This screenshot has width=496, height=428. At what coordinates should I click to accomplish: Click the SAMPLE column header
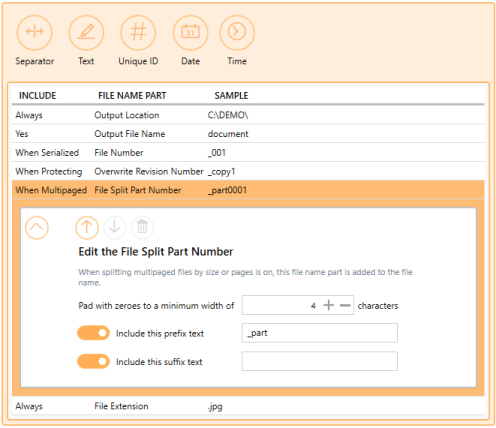click(x=231, y=96)
